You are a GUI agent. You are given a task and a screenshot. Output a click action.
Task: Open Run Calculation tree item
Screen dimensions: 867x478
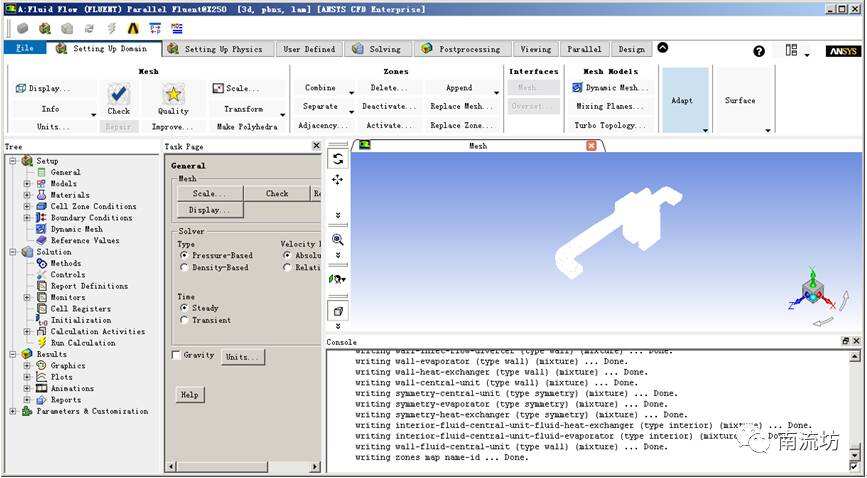pos(83,343)
